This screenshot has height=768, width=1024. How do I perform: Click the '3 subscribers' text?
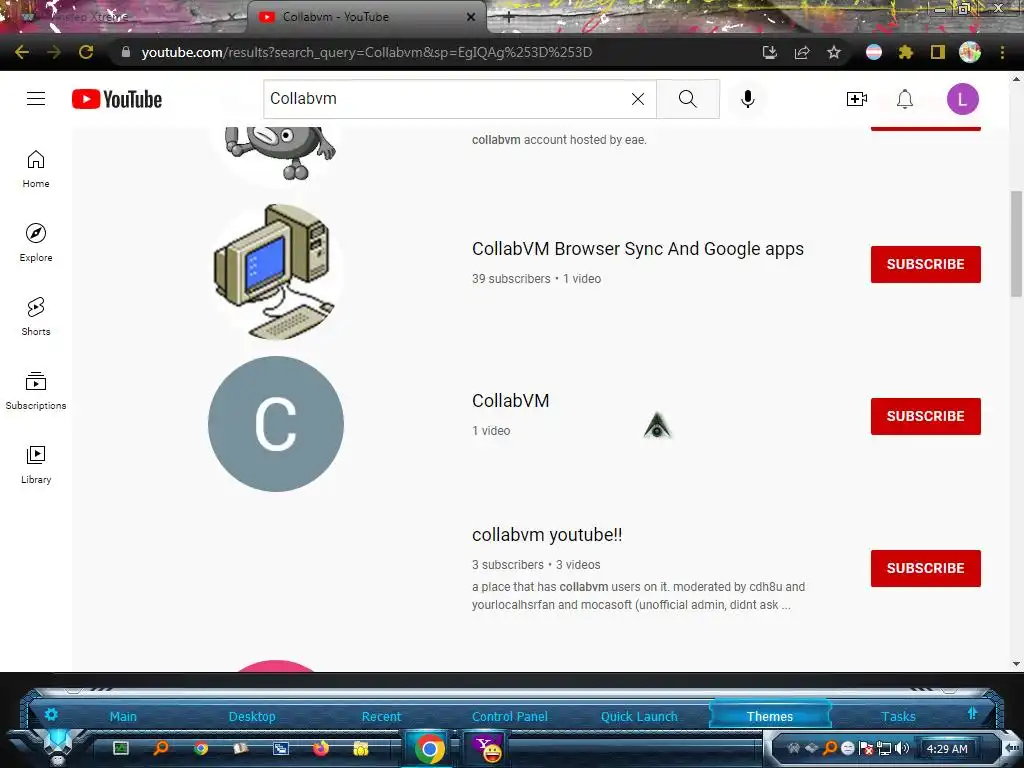click(507, 565)
